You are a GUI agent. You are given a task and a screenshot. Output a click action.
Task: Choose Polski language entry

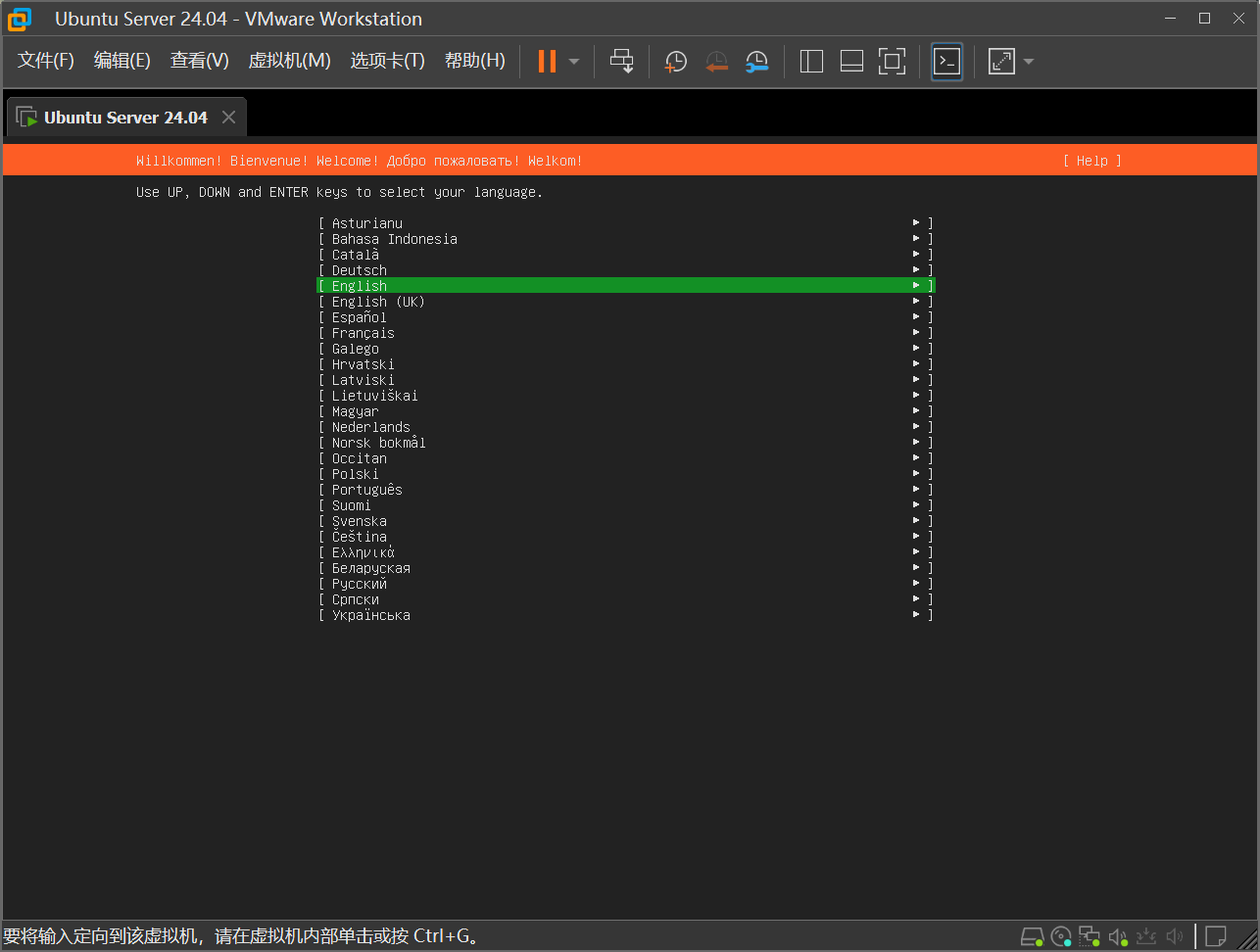tap(626, 474)
